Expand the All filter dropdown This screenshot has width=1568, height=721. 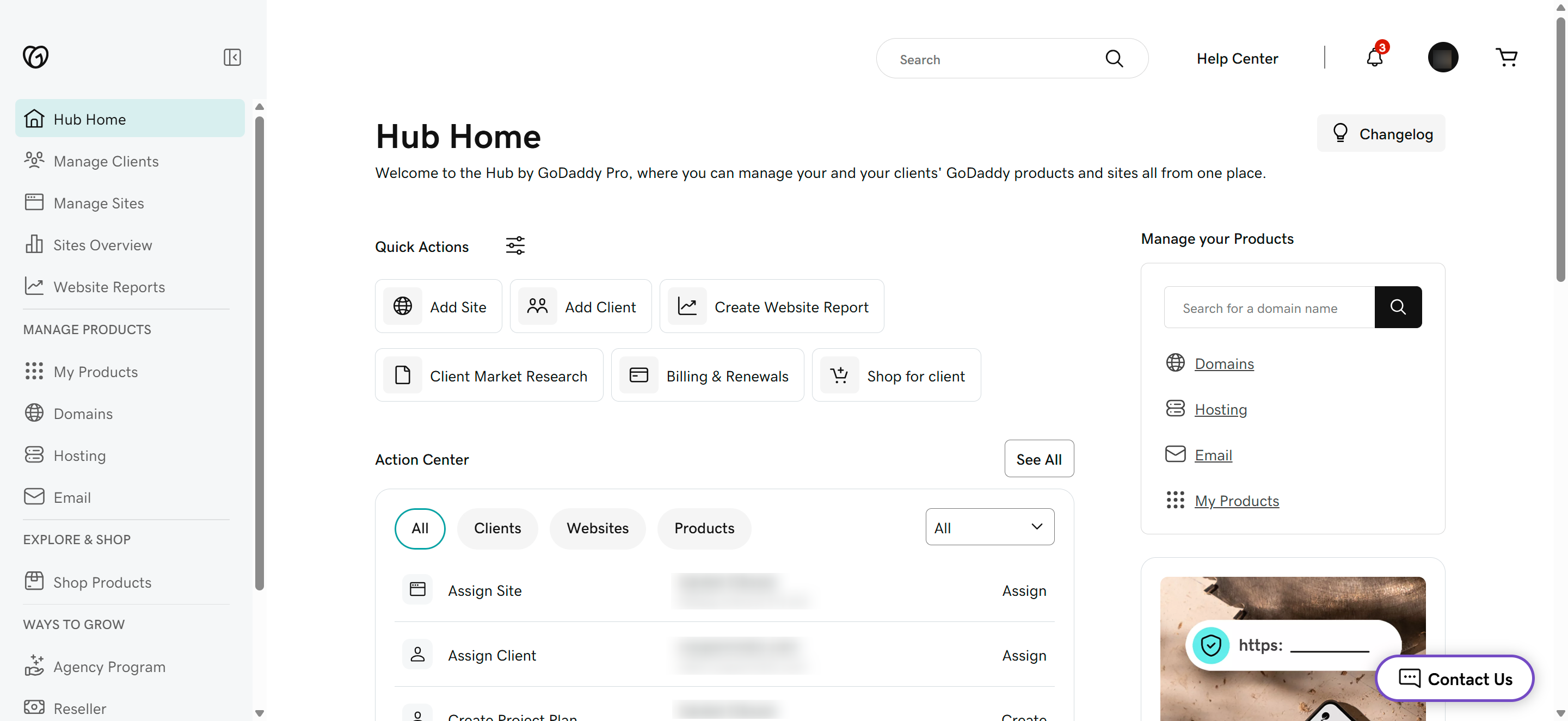(x=990, y=527)
